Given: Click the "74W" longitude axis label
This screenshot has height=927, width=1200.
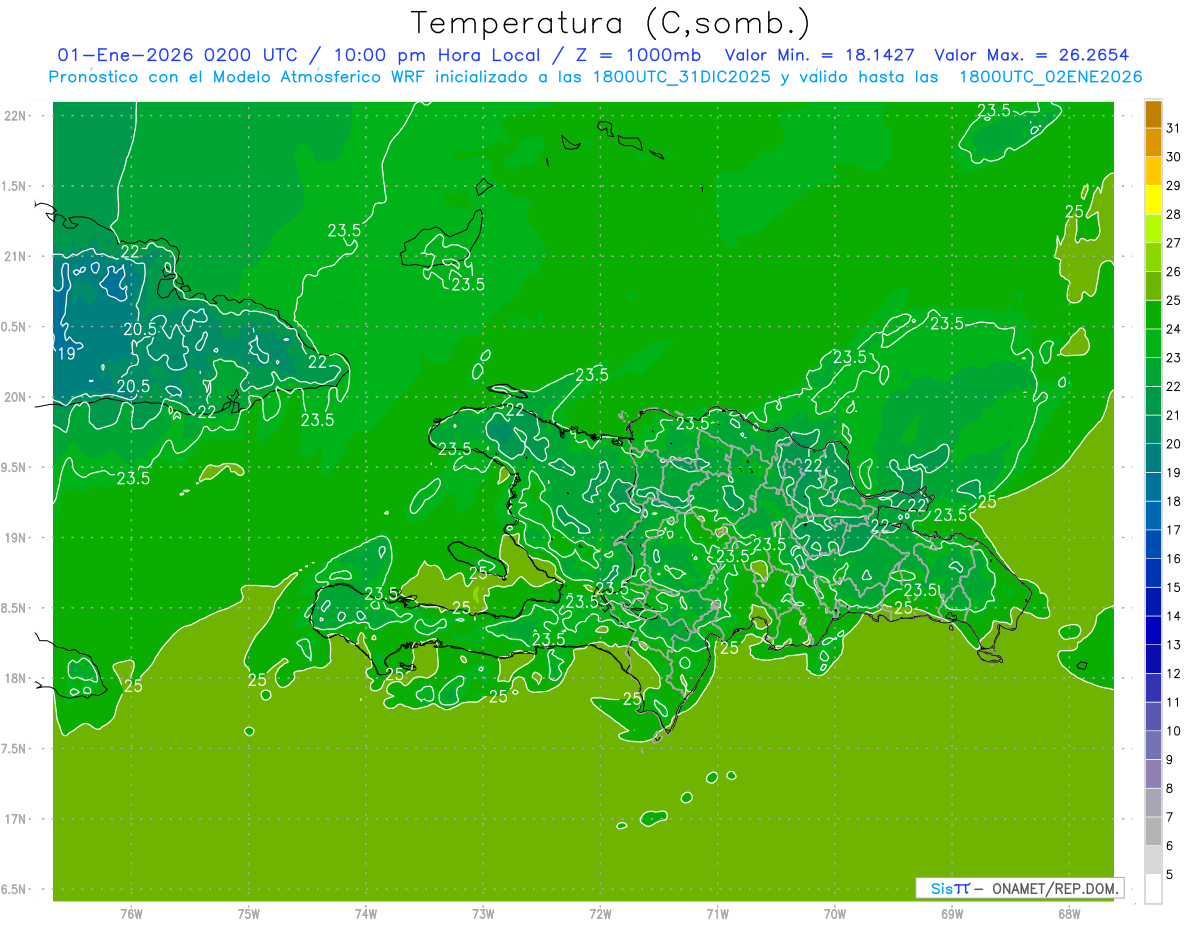Looking at the screenshot, I should point(366,914).
